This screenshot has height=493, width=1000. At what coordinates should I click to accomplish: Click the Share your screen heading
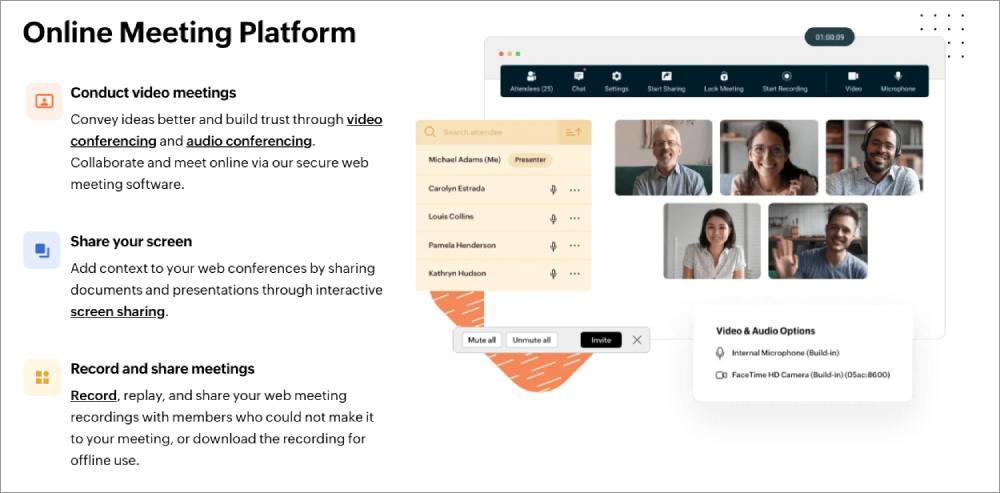point(131,242)
